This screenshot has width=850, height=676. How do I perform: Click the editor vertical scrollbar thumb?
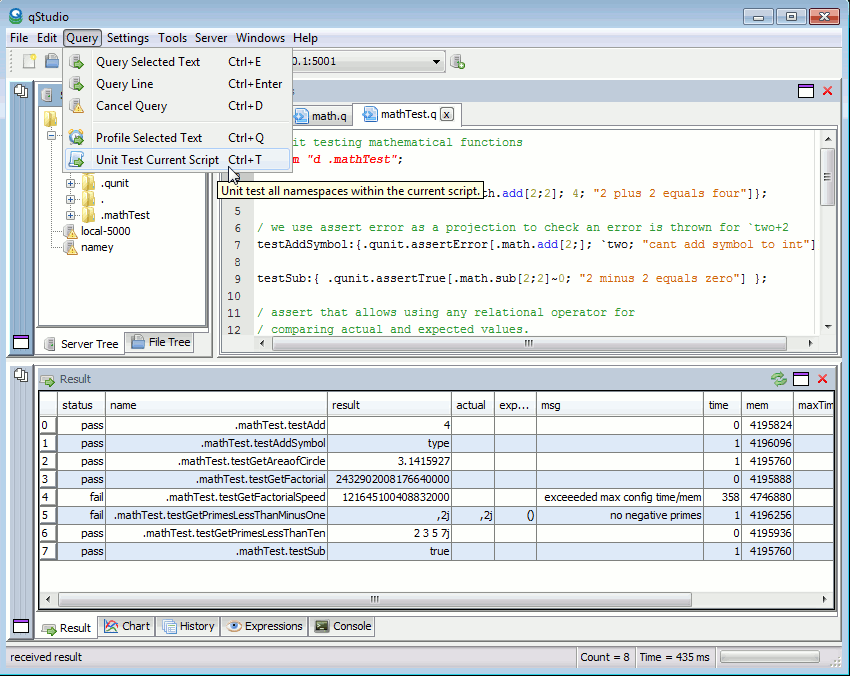point(827,177)
